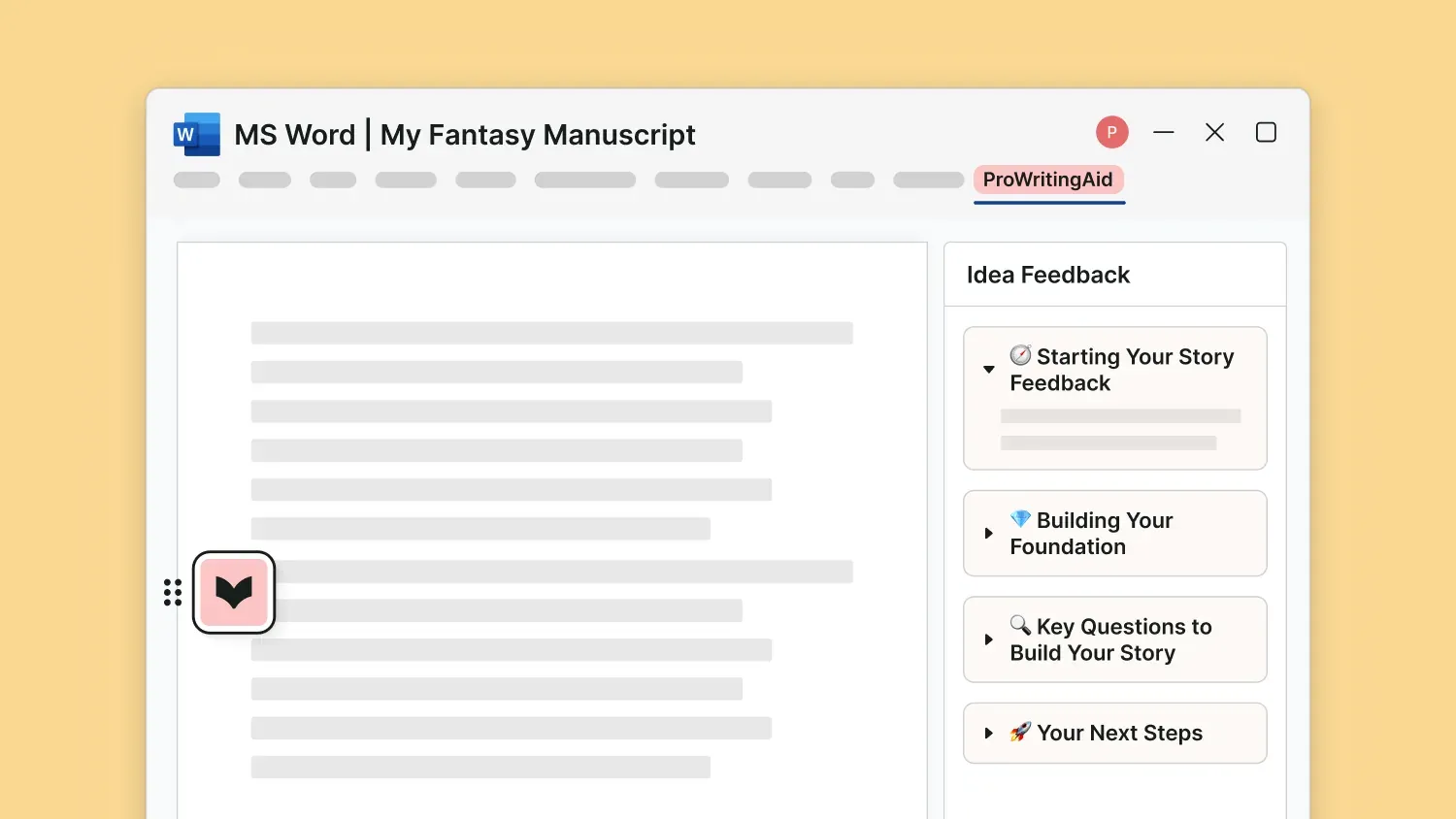Image resolution: width=1456 pixels, height=819 pixels.
Task: Expand Key Questions to Build Your Story
Action: click(x=988, y=639)
